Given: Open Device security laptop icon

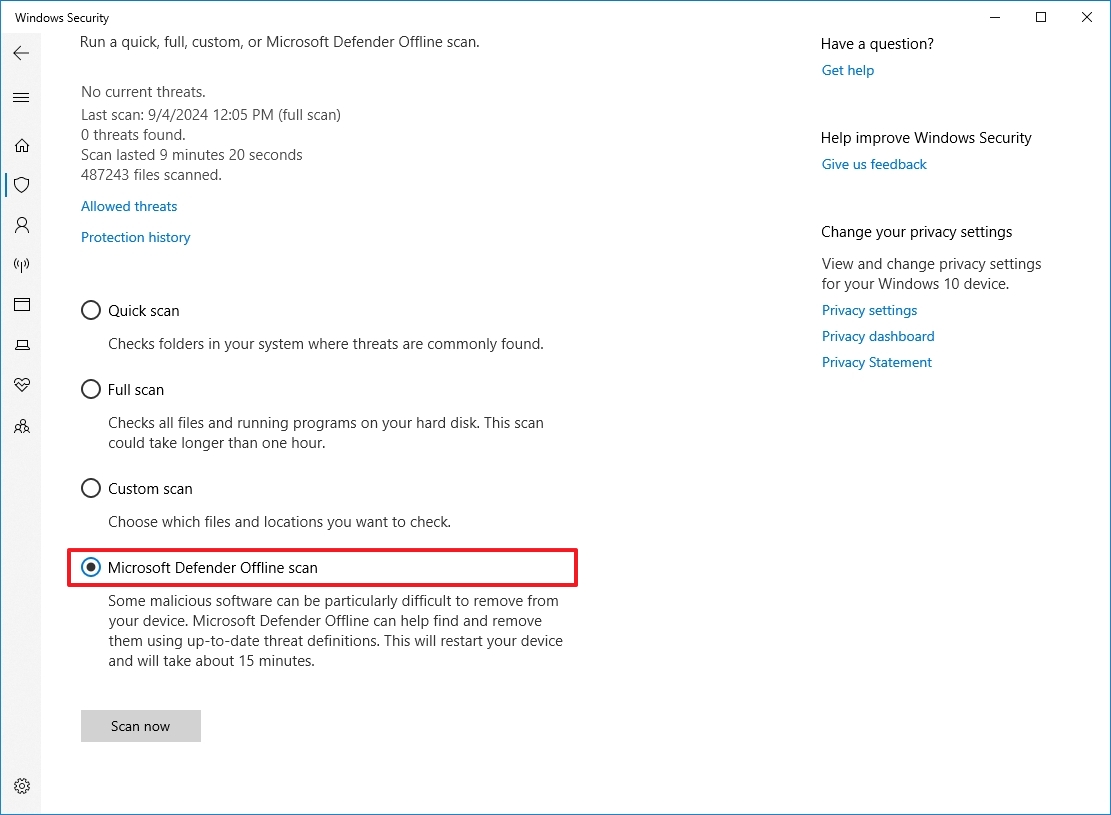Looking at the screenshot, I should [22, 345].
